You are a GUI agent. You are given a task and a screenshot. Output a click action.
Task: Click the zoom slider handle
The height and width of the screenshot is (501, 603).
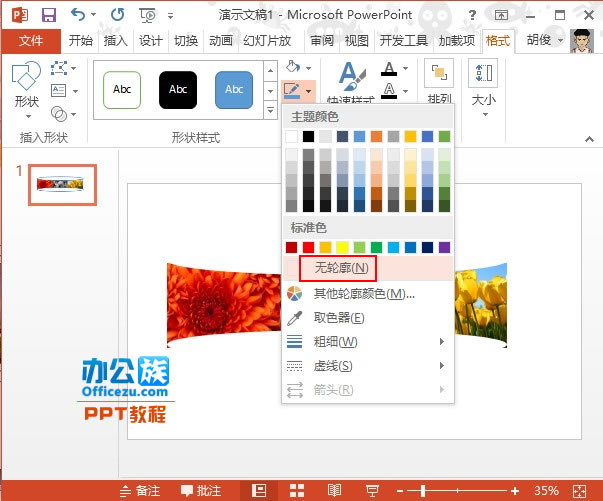423,491
